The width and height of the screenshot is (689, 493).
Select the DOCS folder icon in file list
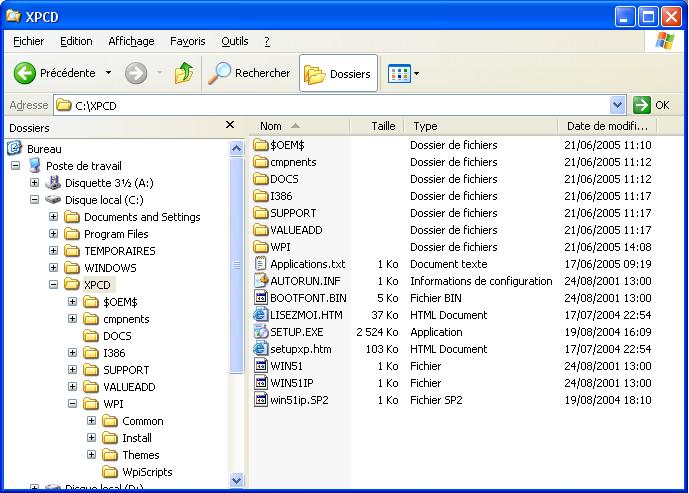pos(261,179)
